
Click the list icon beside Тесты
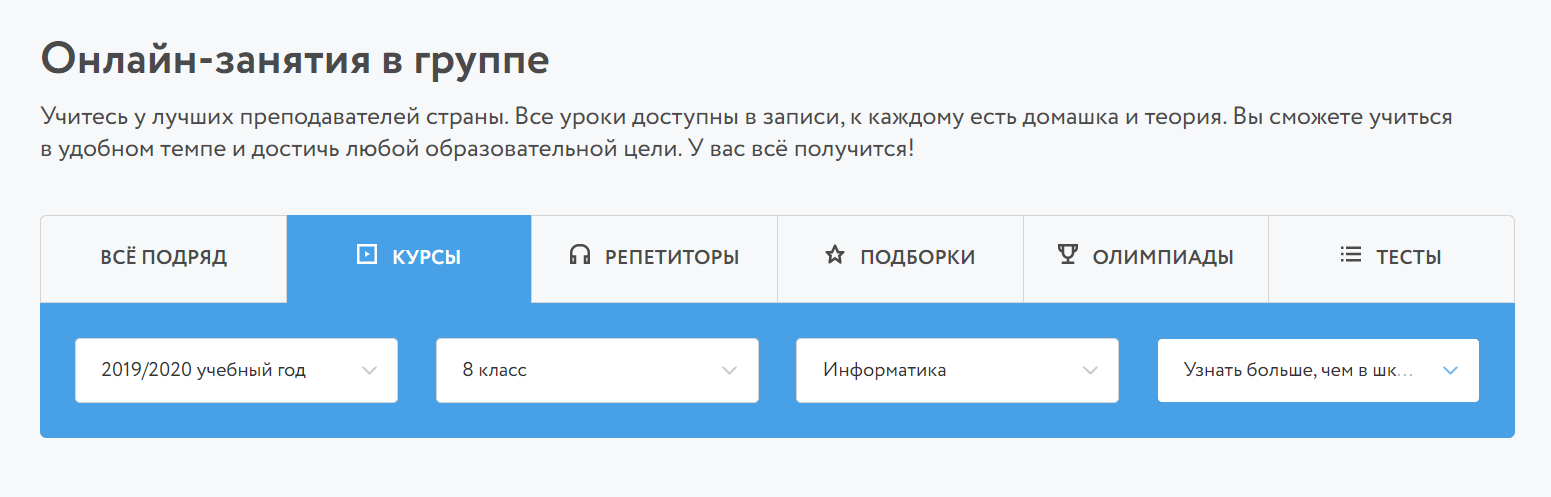pyautogui.click(x=1351, y=255)
